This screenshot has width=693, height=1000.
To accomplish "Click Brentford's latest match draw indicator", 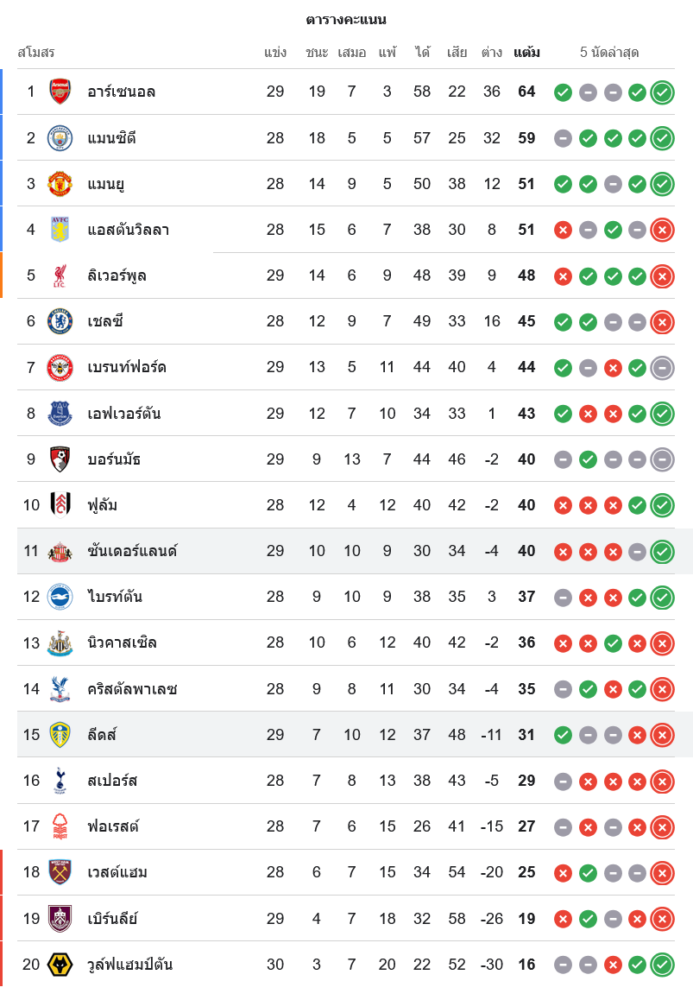I will 661,368.
